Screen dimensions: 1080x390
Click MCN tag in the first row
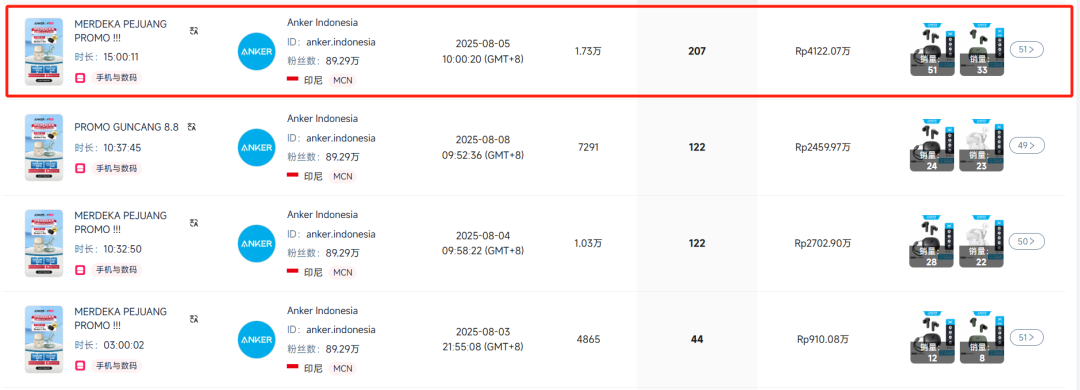[342, 80]
